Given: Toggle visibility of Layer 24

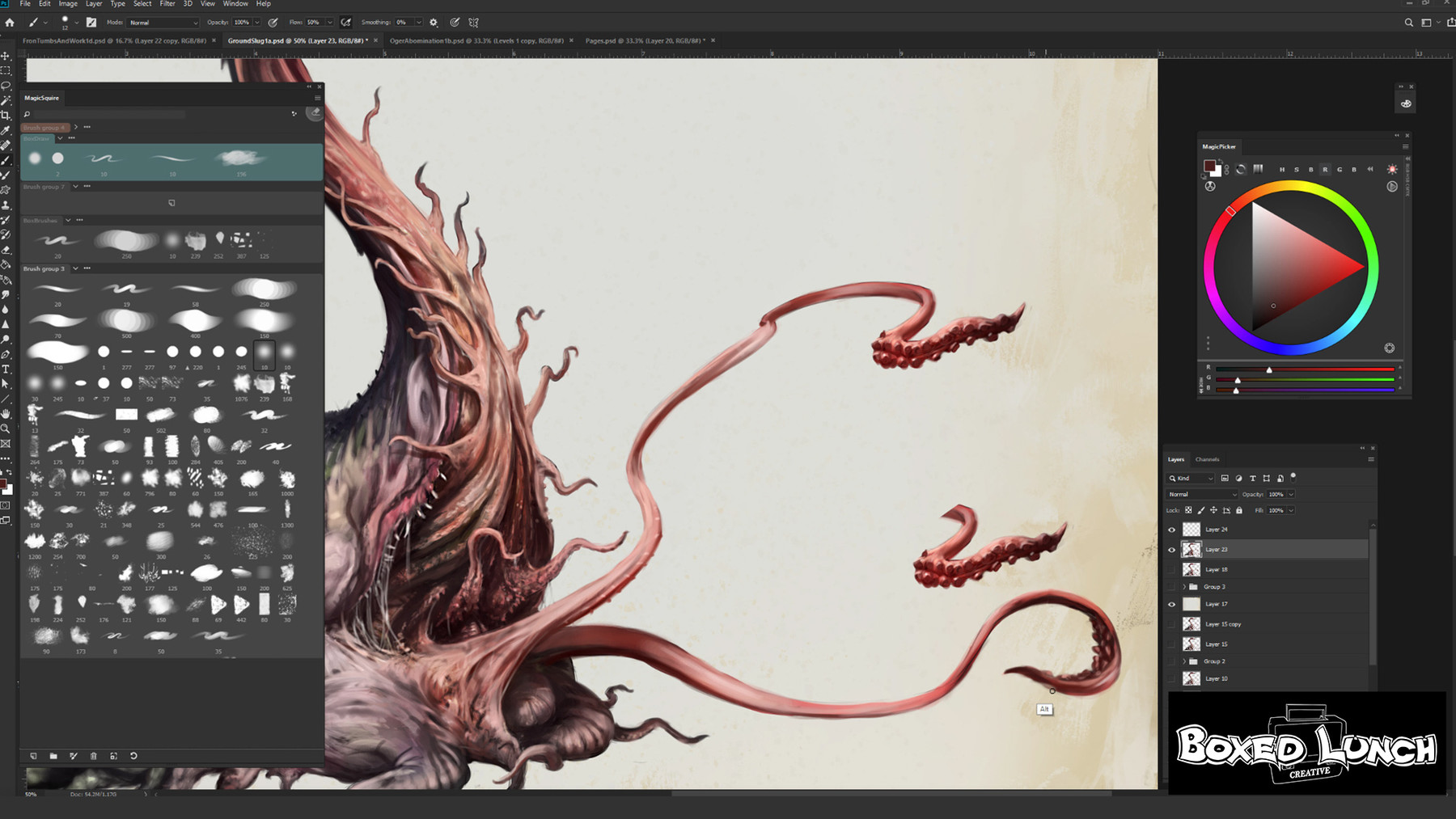Looking at the screenshot, I should (1172, 530).
